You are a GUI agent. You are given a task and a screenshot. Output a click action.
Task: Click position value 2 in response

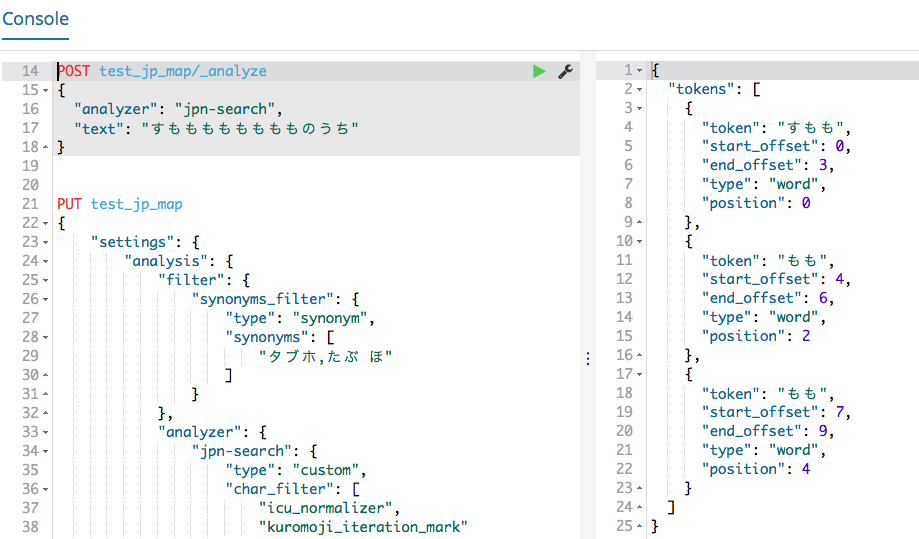(x=806, y=336)
